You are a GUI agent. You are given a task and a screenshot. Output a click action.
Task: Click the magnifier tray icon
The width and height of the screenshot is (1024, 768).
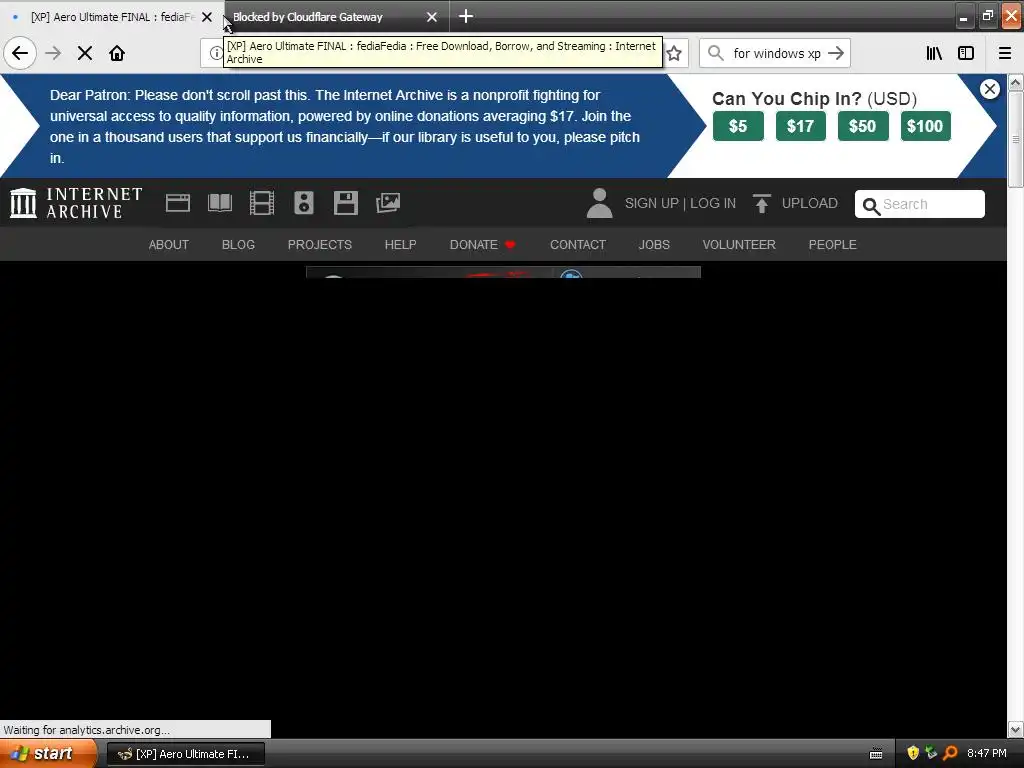(950, 754)
